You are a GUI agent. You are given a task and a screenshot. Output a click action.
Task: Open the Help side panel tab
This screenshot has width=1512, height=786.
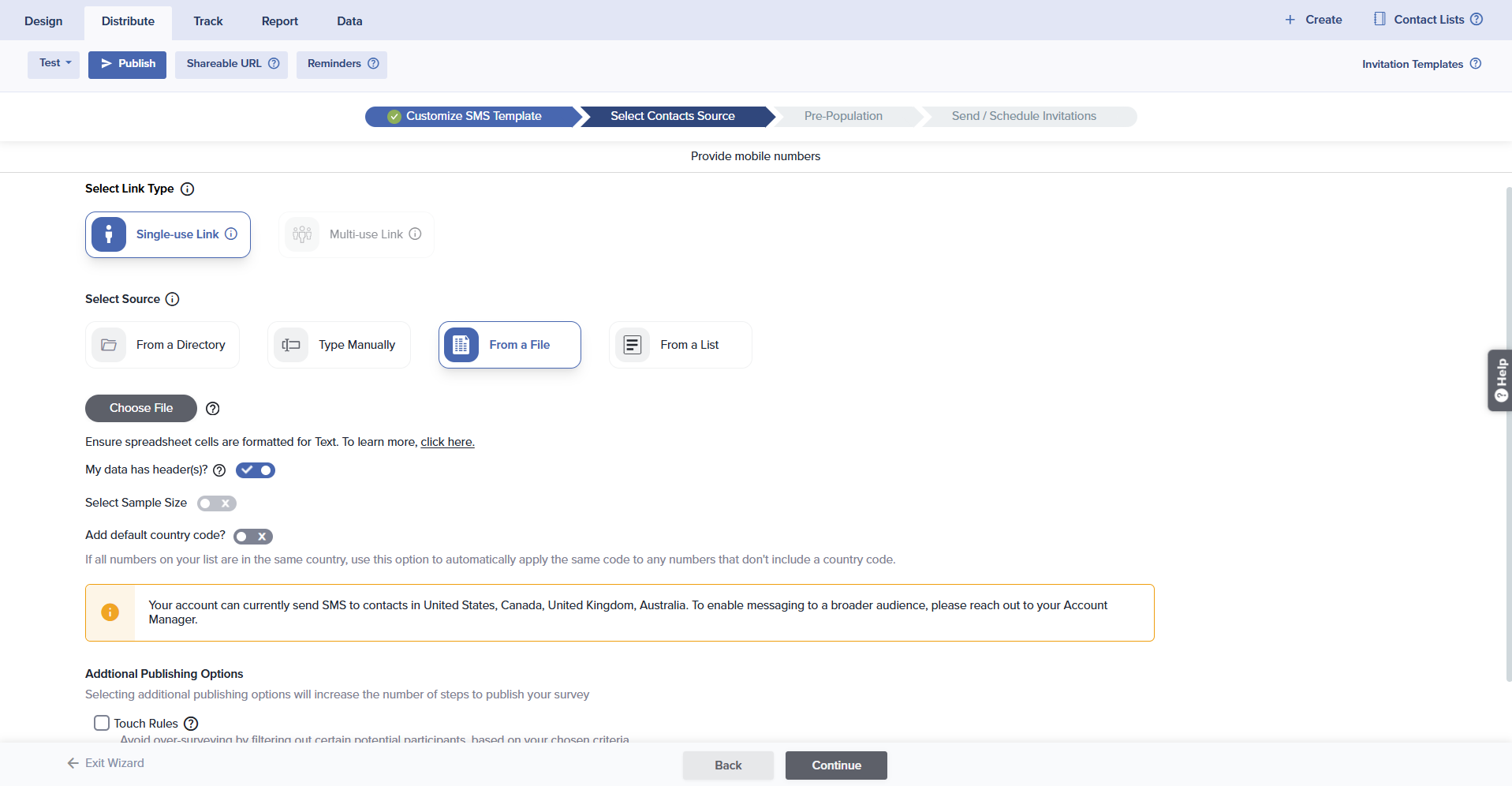[1499, 380]
